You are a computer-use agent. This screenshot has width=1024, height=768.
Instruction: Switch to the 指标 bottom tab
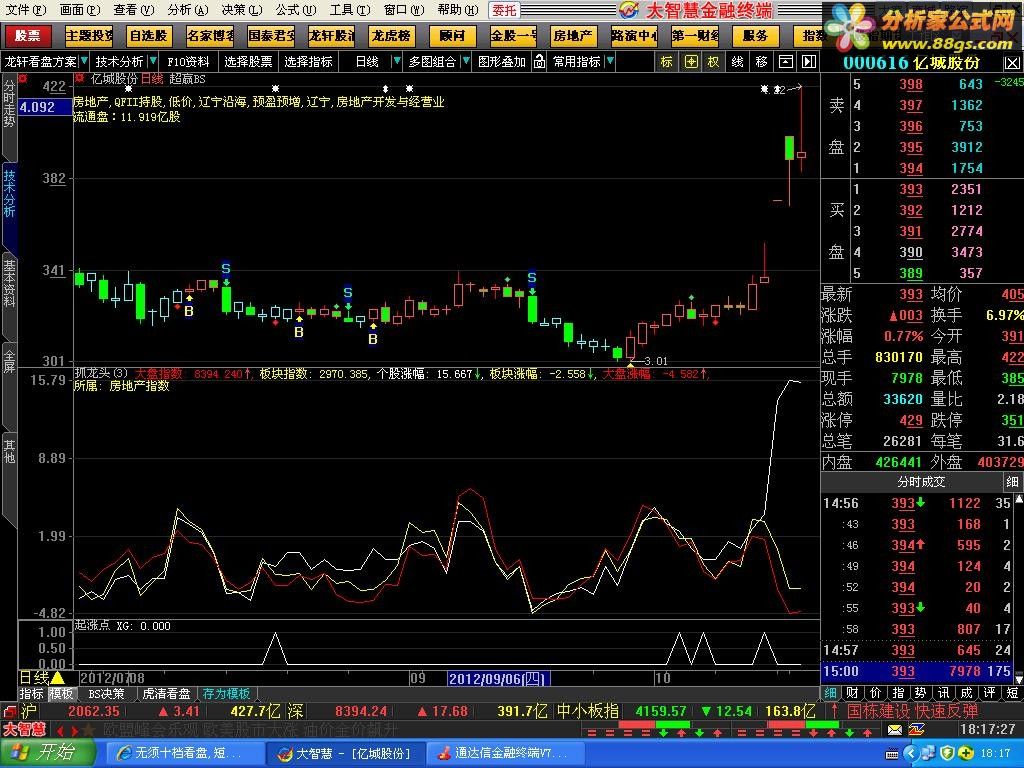(x=31, y=694)
